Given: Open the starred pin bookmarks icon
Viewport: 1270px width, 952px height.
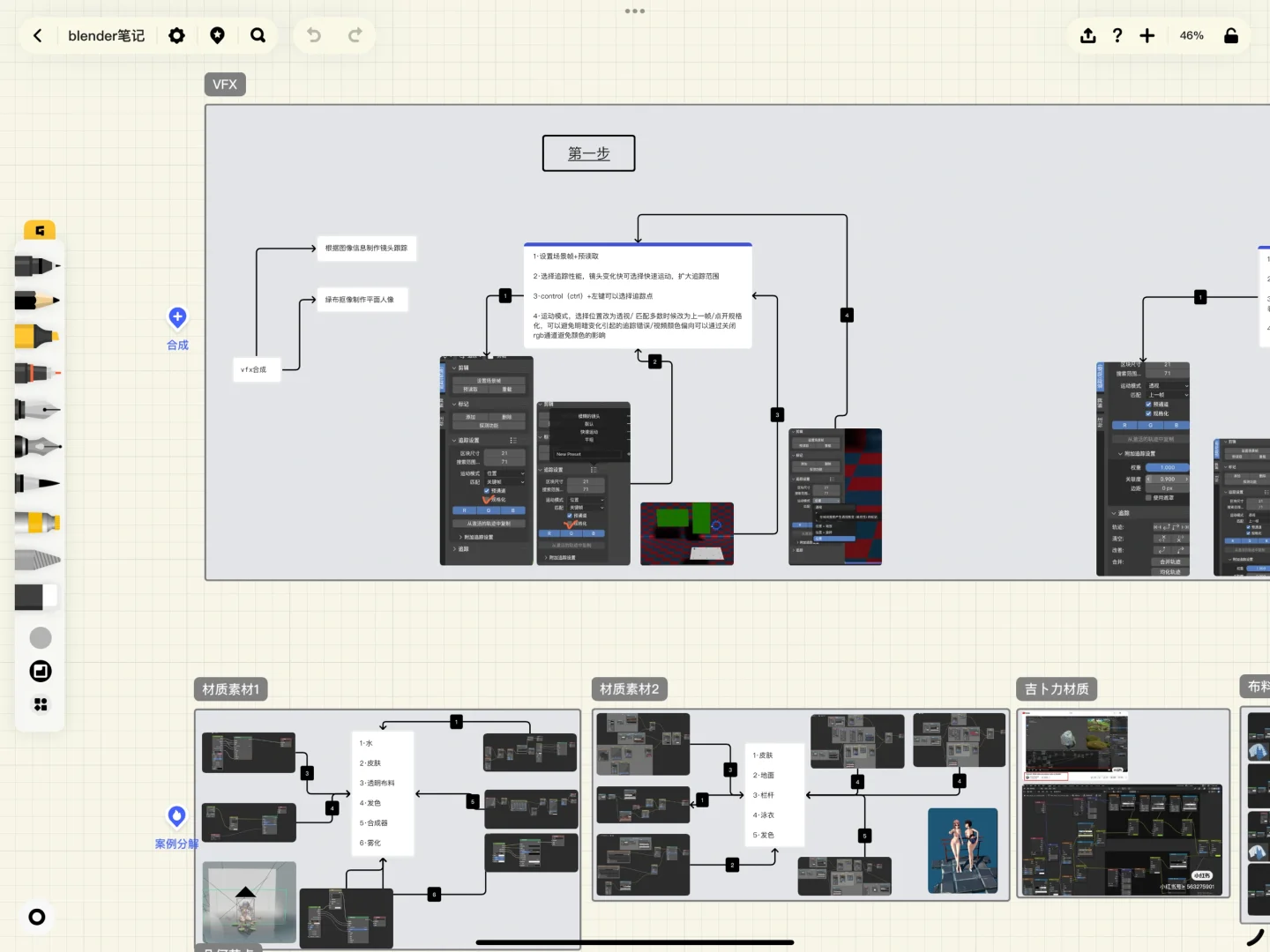Looking at the screenshot, I should coord(217,35).
